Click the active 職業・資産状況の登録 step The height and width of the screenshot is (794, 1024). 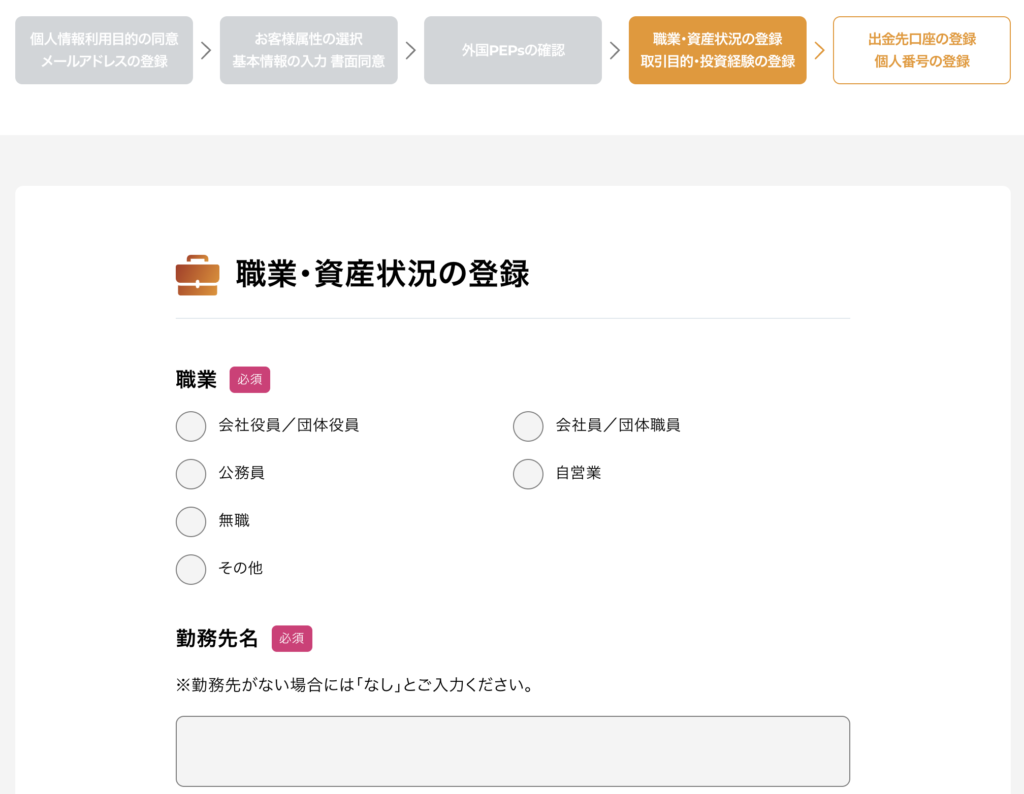(717, 50)
